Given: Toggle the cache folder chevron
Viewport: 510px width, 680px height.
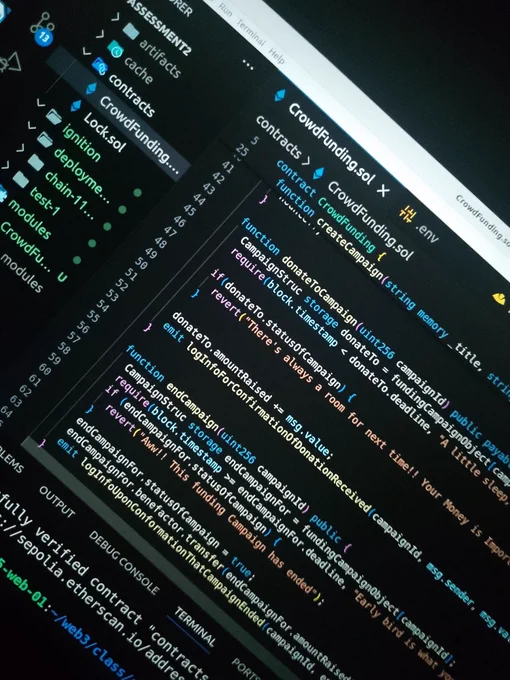Looking at the screenshot, I should click(101, 34).
